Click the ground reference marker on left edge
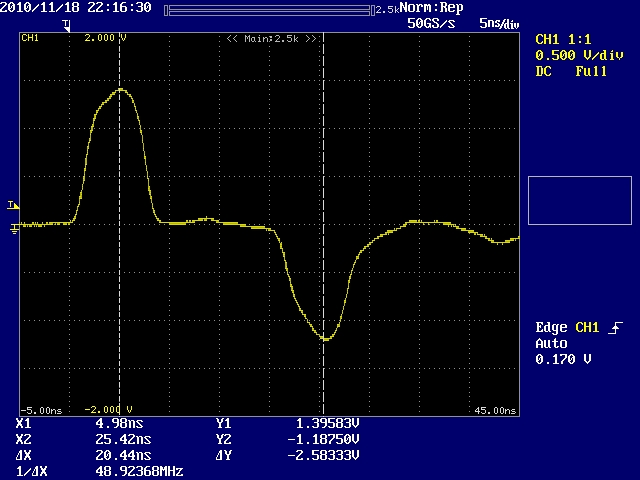Viewport: 640px width, 480px height. point(13,228)
